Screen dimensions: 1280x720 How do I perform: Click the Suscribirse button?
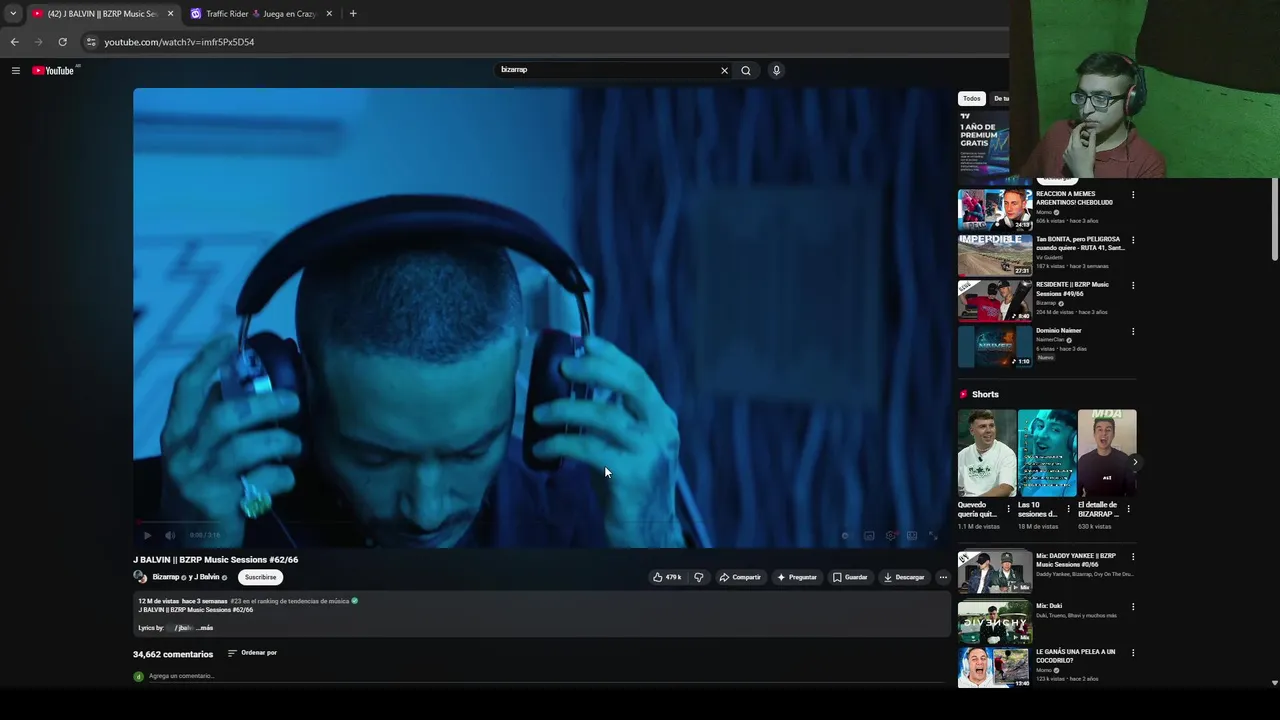coord(260,577)
